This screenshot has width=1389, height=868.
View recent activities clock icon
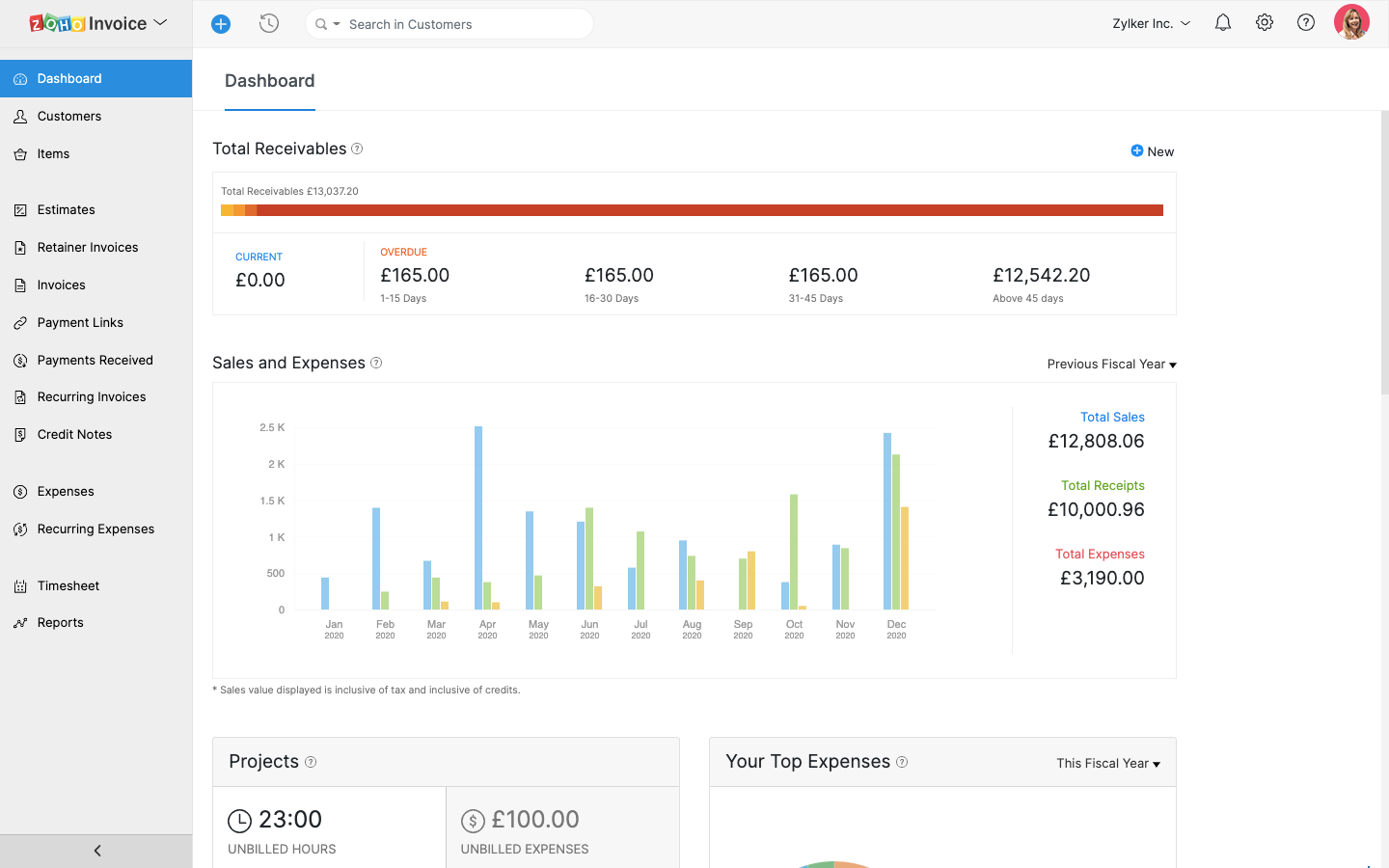(268, 23)
